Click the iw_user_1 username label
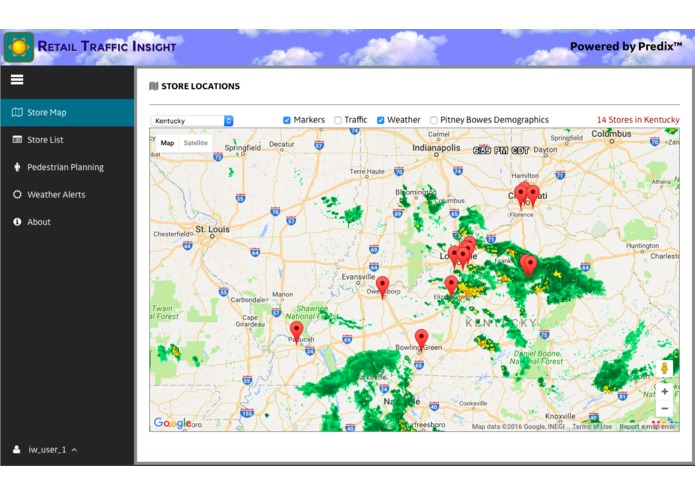Screen dimensions: 695x494 pos(47,450)
